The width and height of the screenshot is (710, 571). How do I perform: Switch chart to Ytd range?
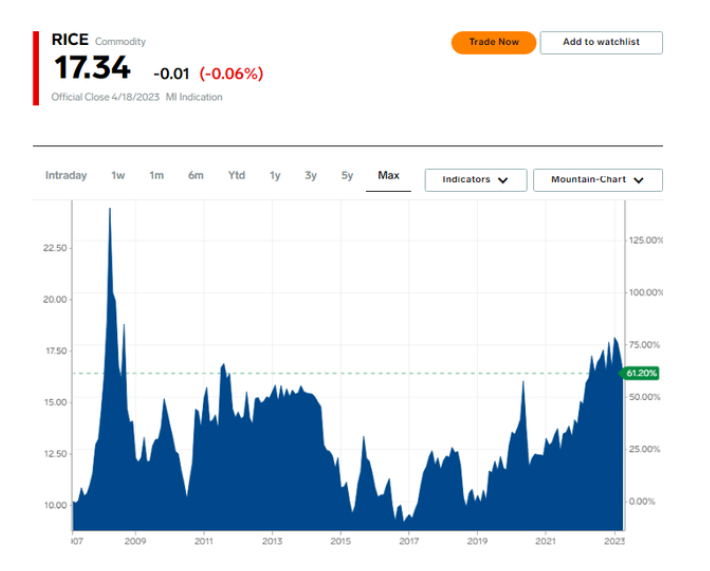[x=236, y=176]
